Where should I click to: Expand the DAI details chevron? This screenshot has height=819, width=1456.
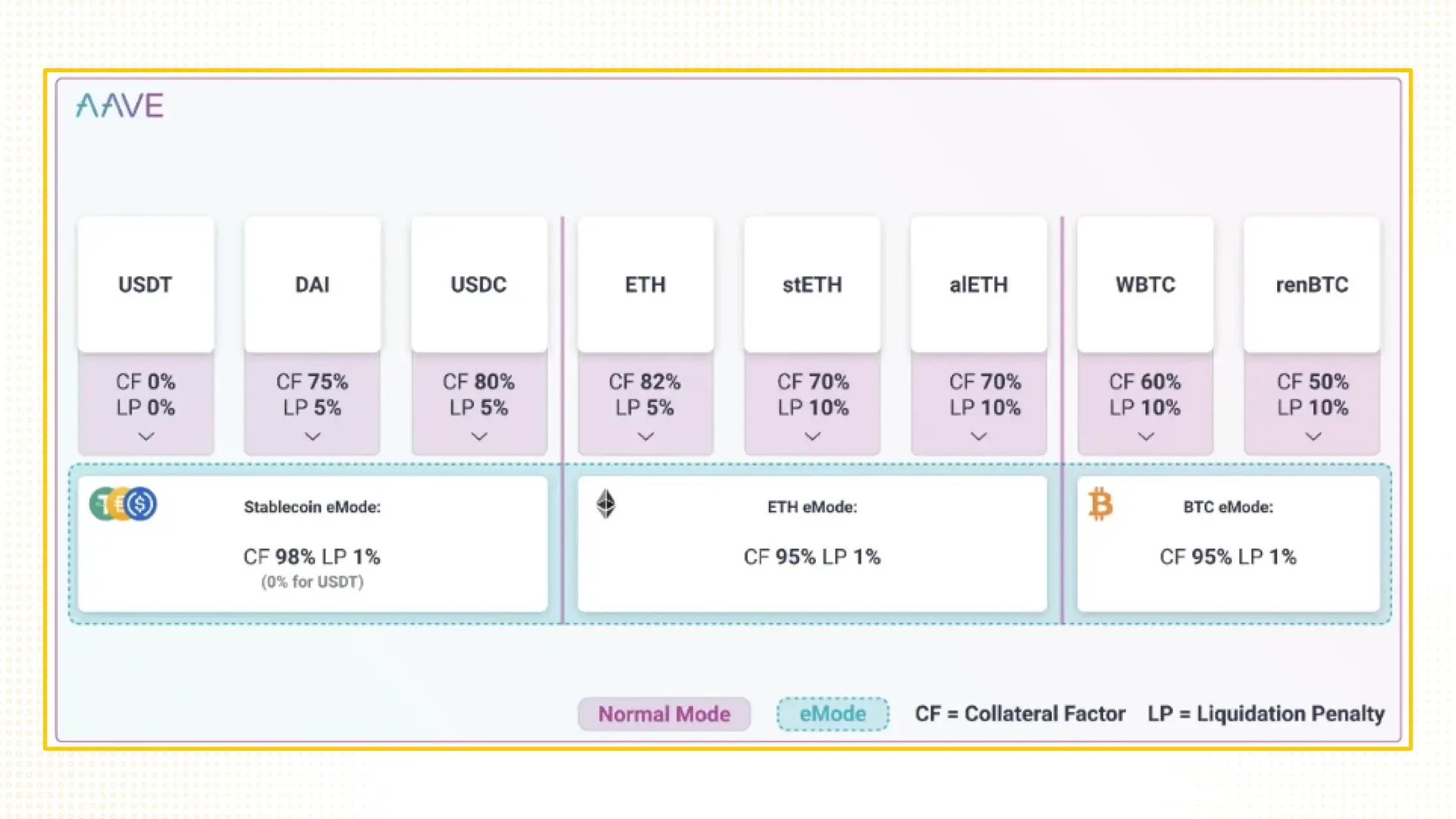[x=312, y=437]
